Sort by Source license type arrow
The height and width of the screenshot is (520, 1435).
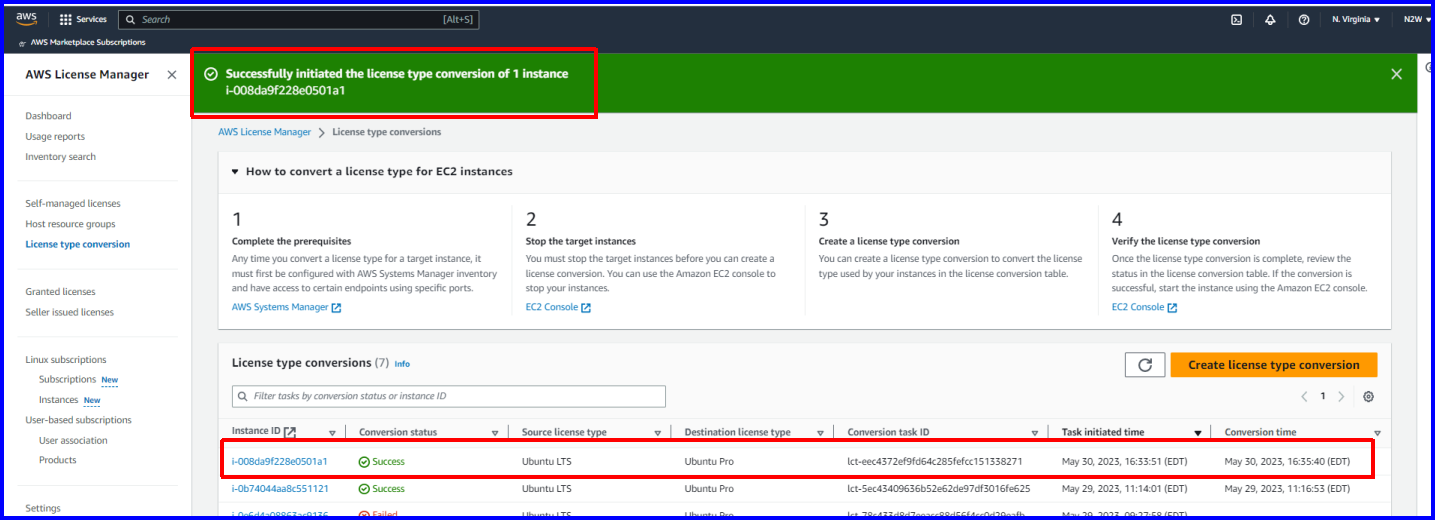pos(658,433)
